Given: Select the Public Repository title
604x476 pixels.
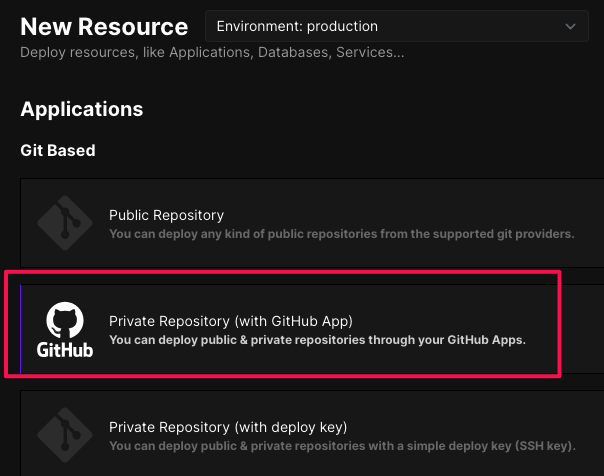Looking at the screenshot, I should pyautogui.click(x=166, y=215).
